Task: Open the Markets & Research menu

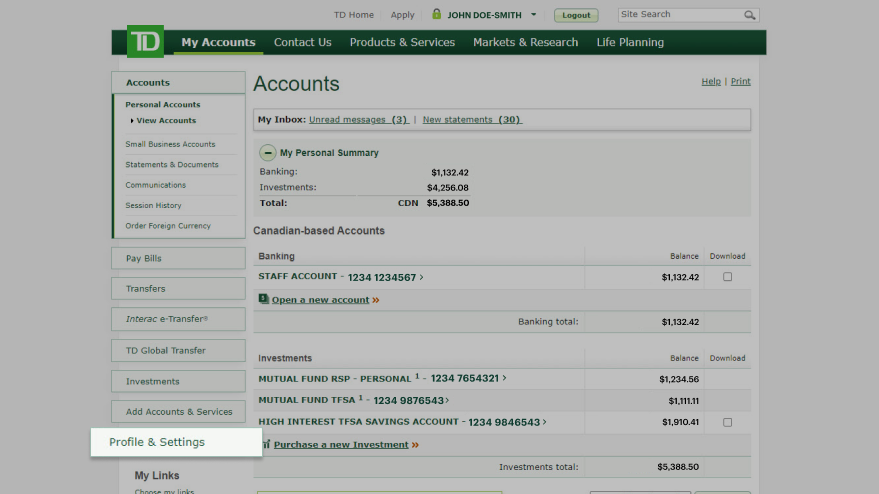Action: (525, 42)
